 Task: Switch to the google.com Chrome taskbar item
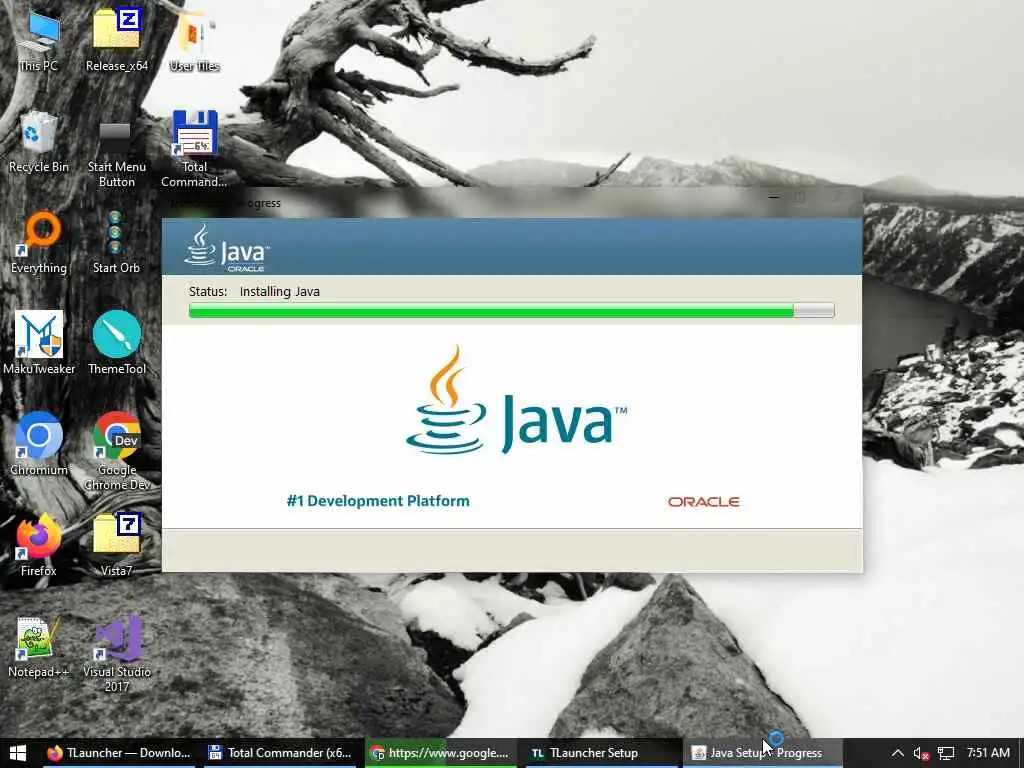(439, 753)
